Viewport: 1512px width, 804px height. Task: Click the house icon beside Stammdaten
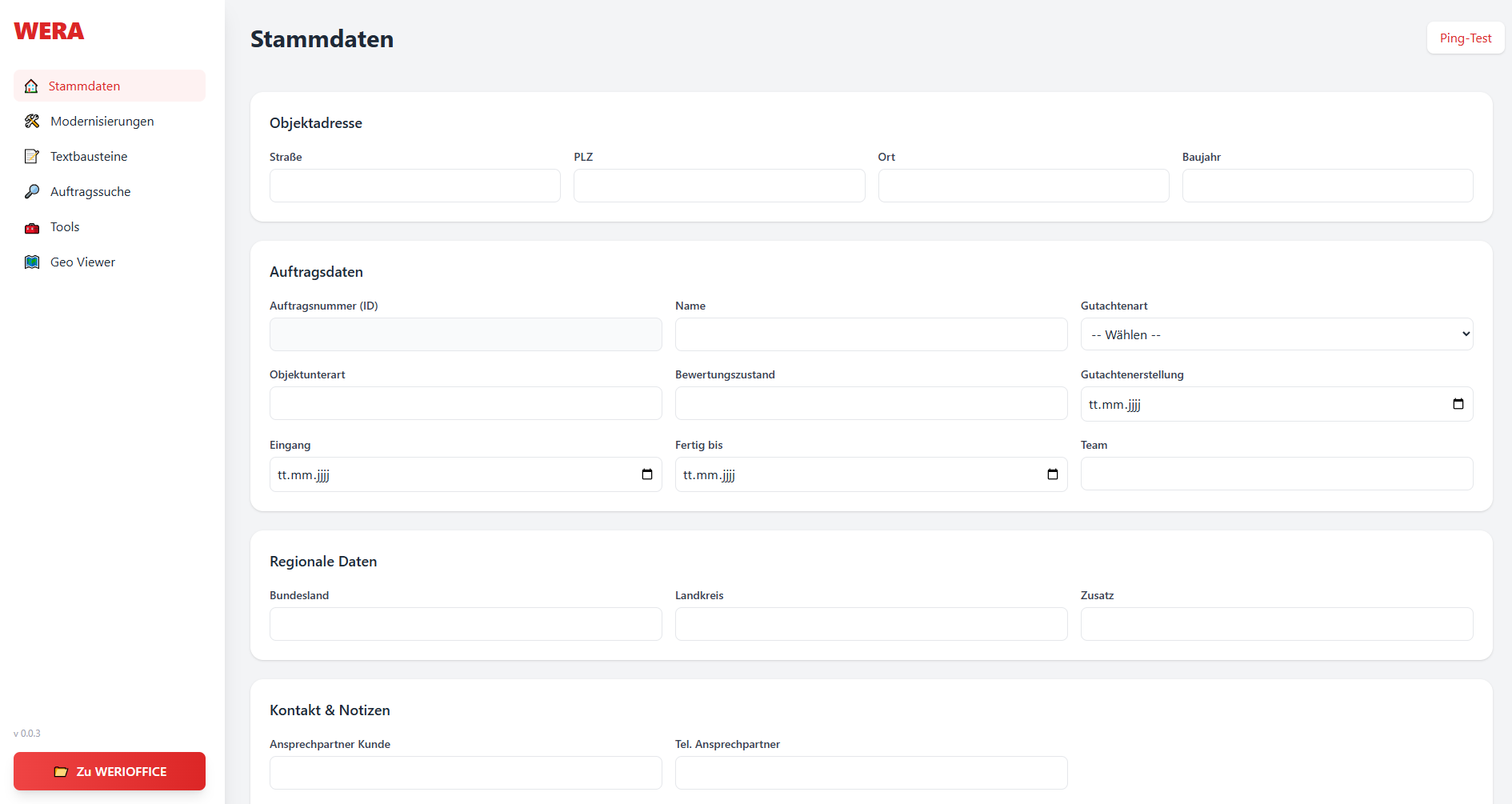pos(31,86)
